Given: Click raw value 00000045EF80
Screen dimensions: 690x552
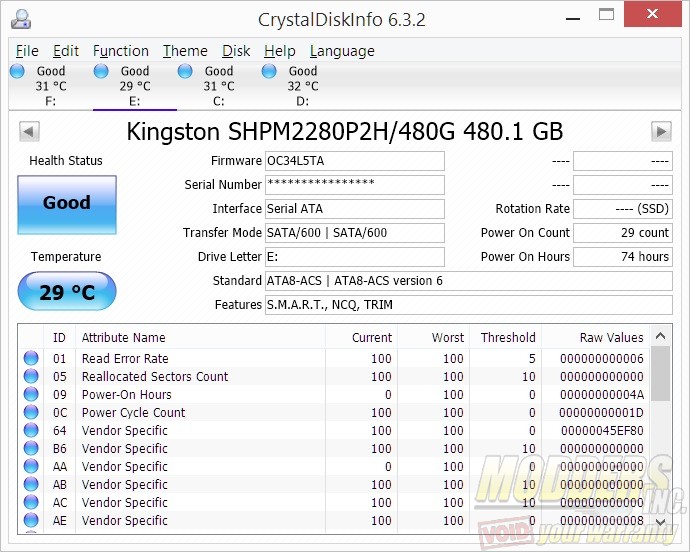Looking at the screenshot, I should click(602, 431).
